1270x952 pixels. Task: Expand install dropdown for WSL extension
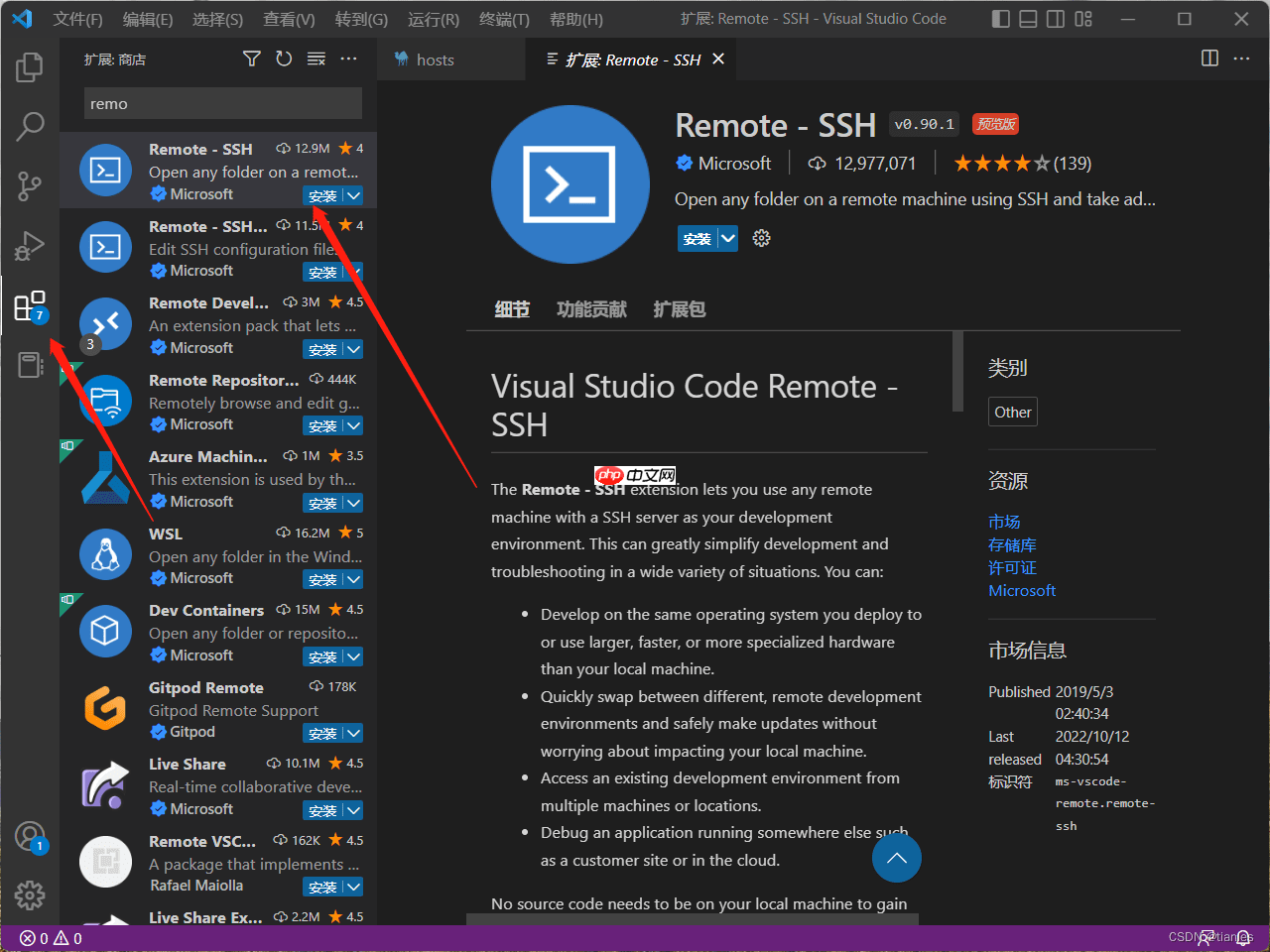[353, 579]
